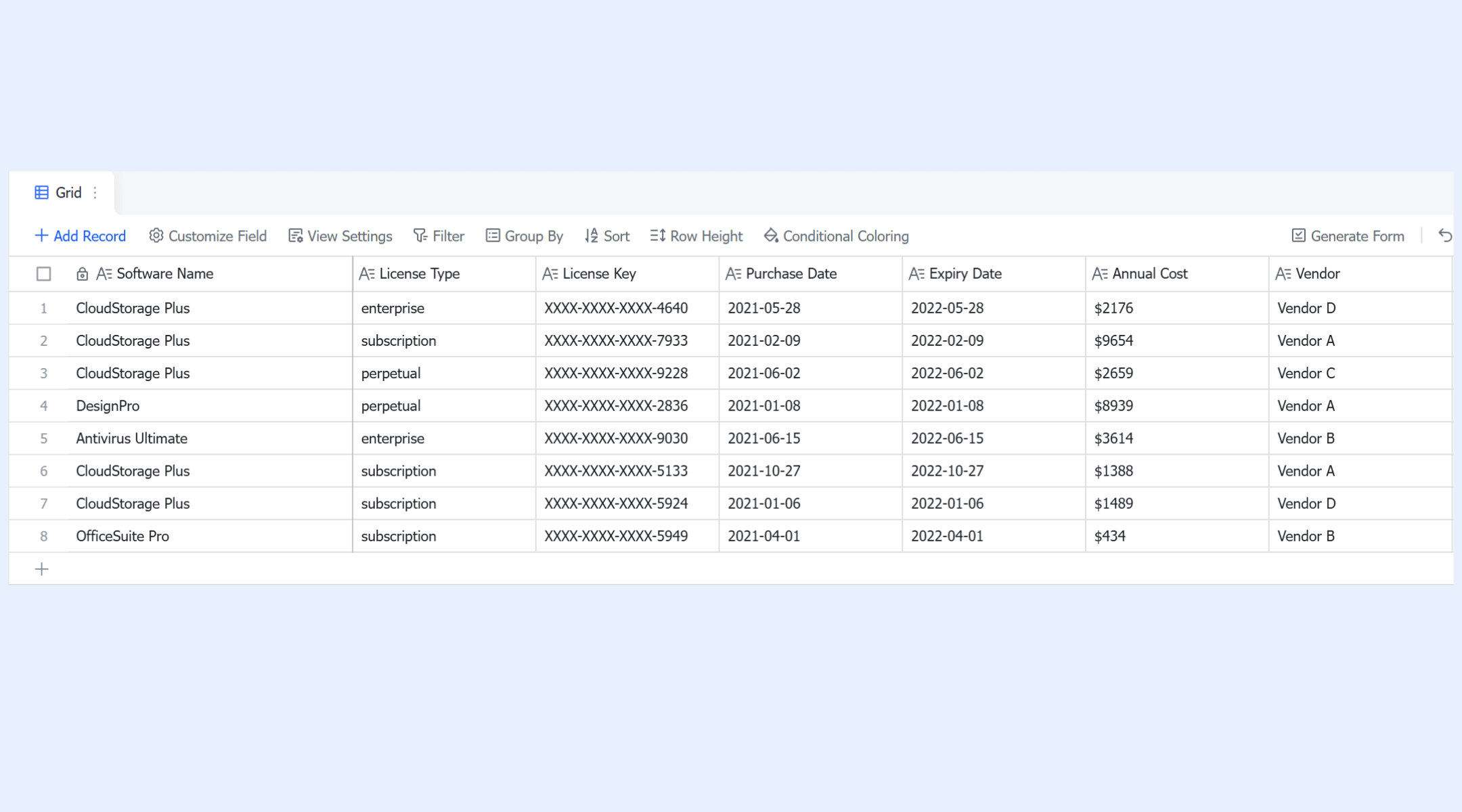Click the plus icon to add row

click(x=42, y=569)
